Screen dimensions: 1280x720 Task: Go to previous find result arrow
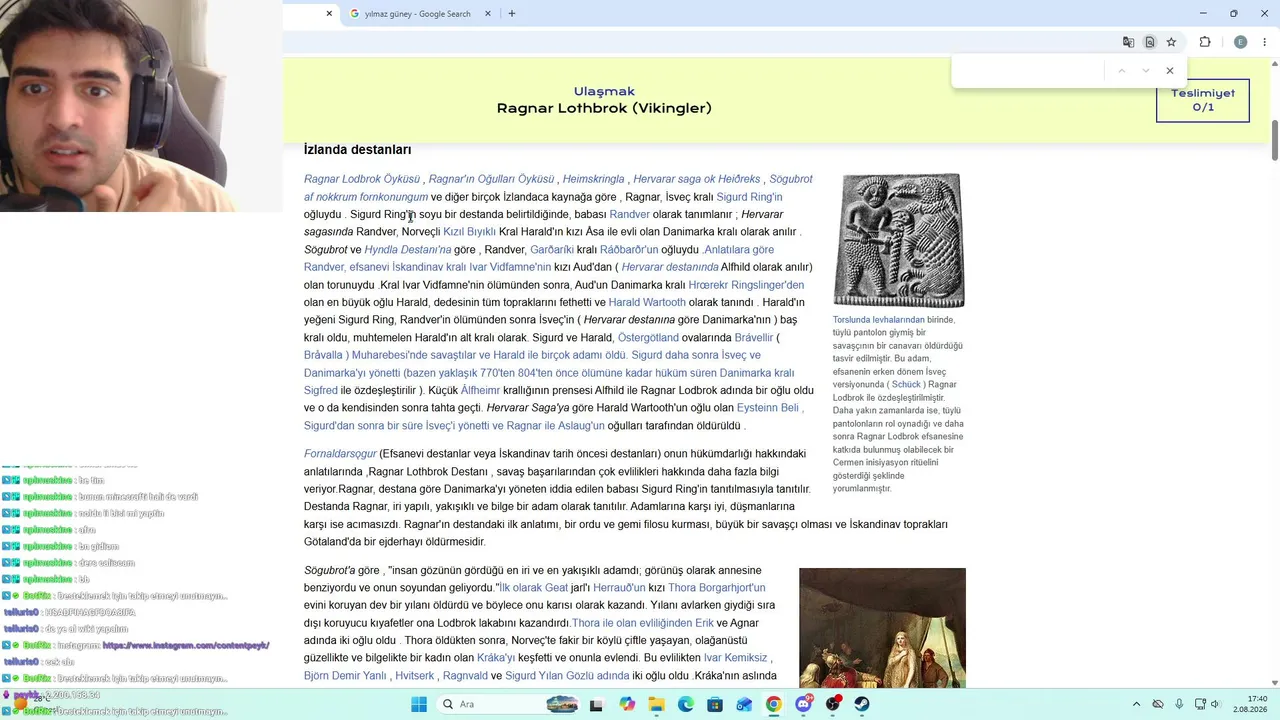point(1121,71)
